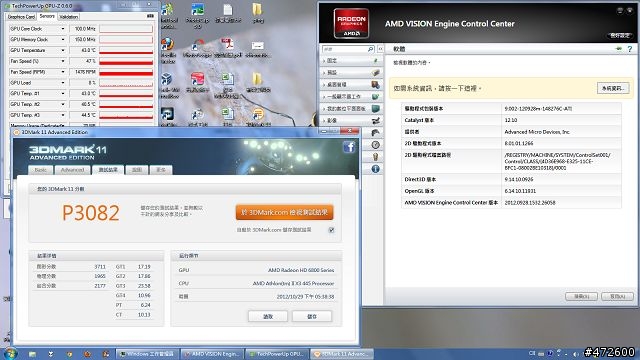Image resolution: width=640 pixels, height=360 pixels.
Task: Select the Advanced tab in 3DMark 11
Action: [x=72, y=170]
